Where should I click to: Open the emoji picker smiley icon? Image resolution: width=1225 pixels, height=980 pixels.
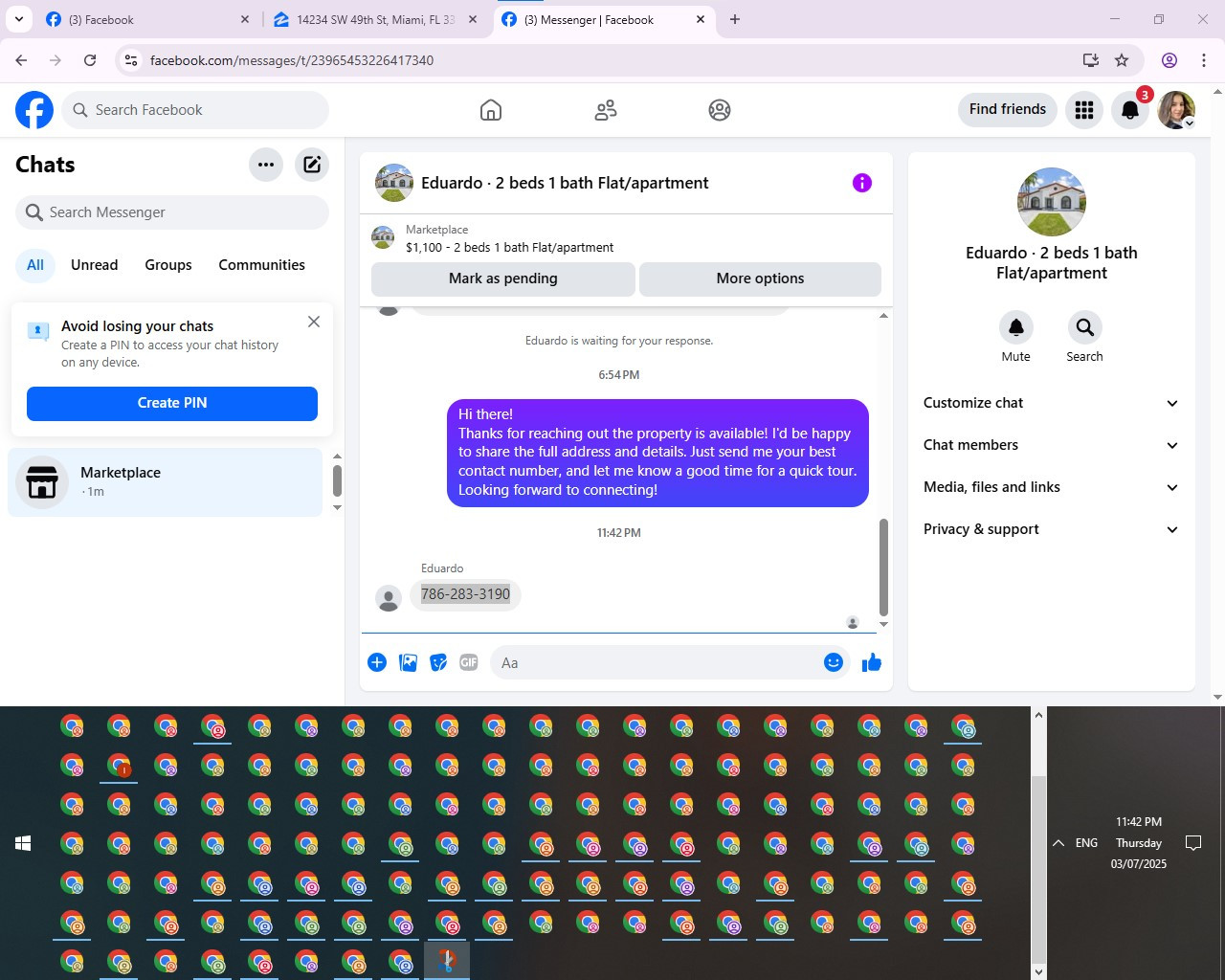[834, 662]
